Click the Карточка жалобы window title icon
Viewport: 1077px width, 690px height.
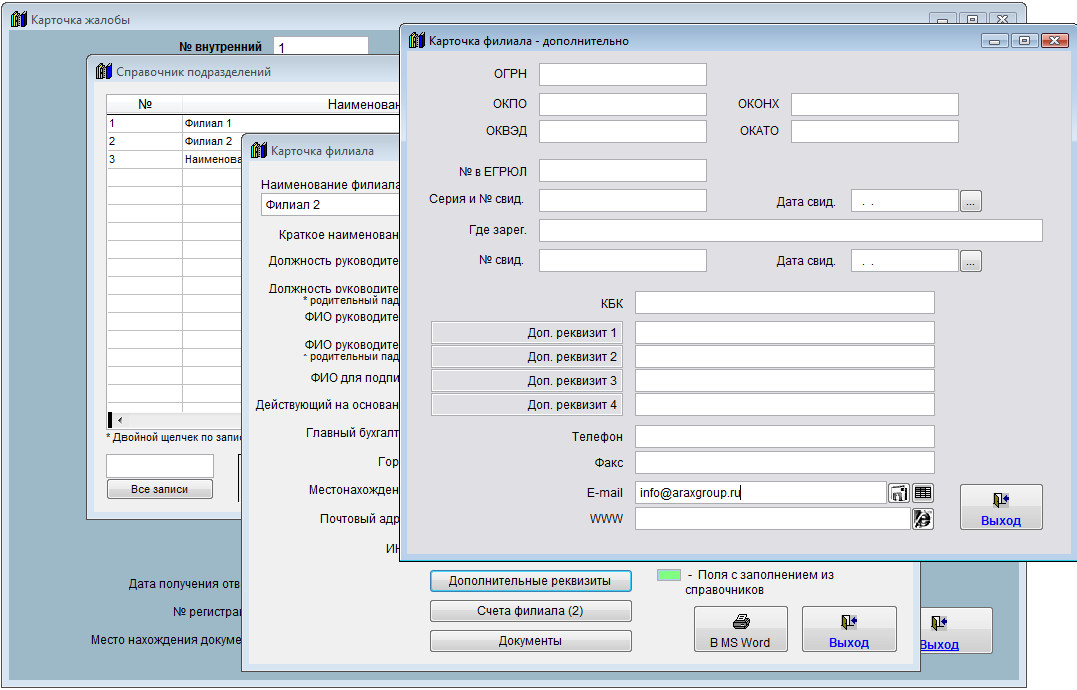[19, 19]
